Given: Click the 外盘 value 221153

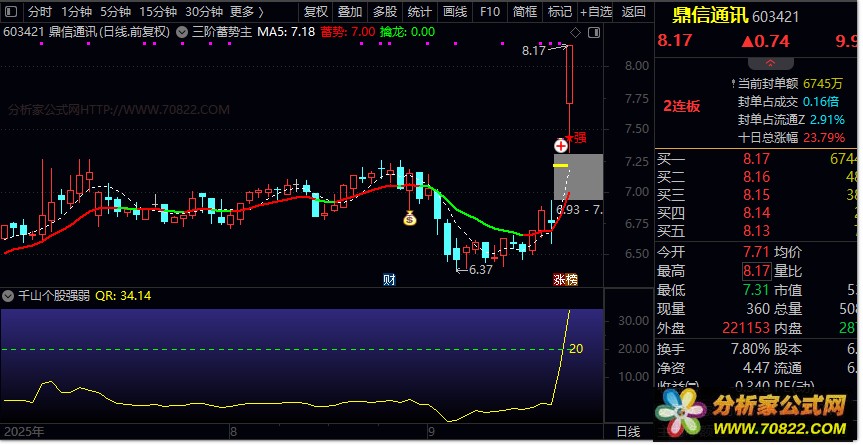Looking at the screenshot, I should (x=746, y=328).
